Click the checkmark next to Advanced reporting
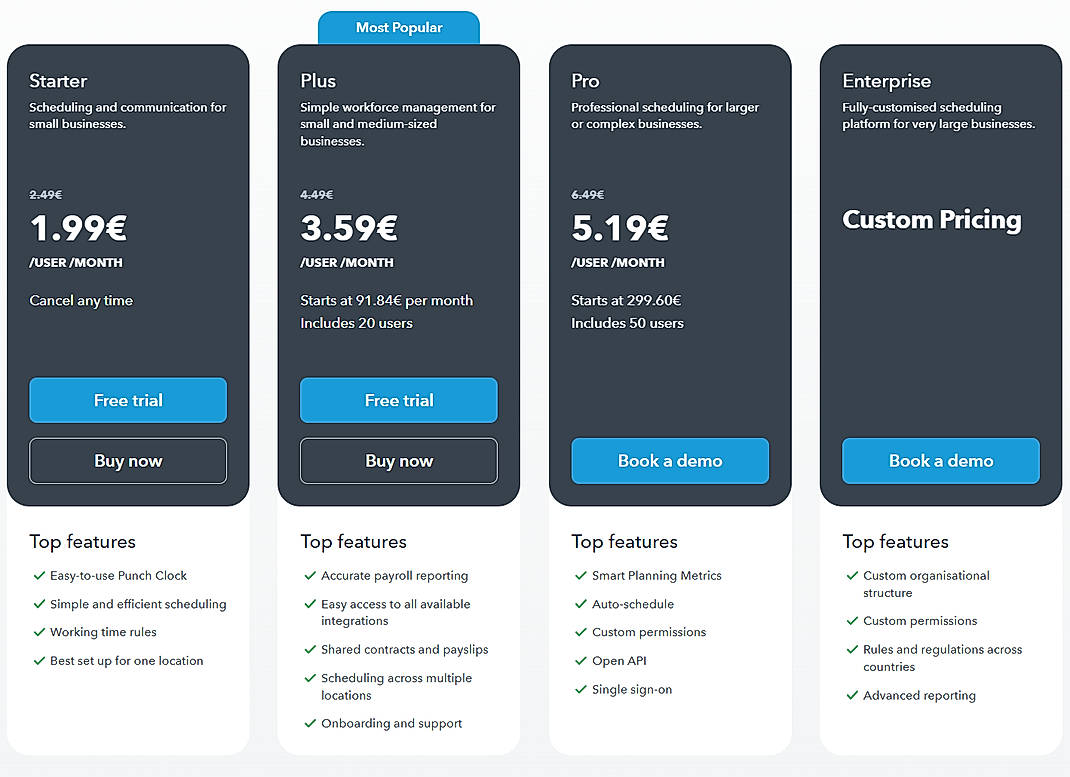1070x777 pixels. click(x=851, y=696)
